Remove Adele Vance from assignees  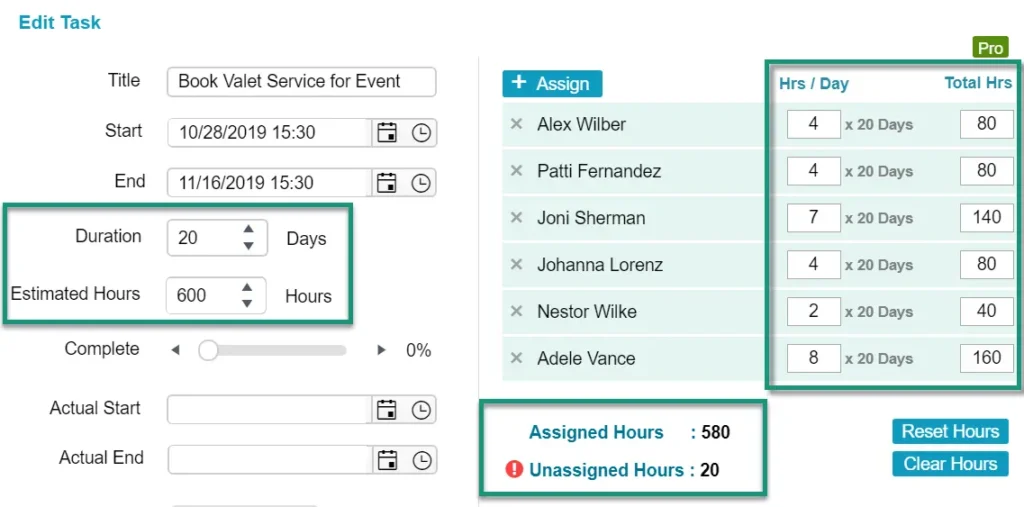(x=517, y=358)
